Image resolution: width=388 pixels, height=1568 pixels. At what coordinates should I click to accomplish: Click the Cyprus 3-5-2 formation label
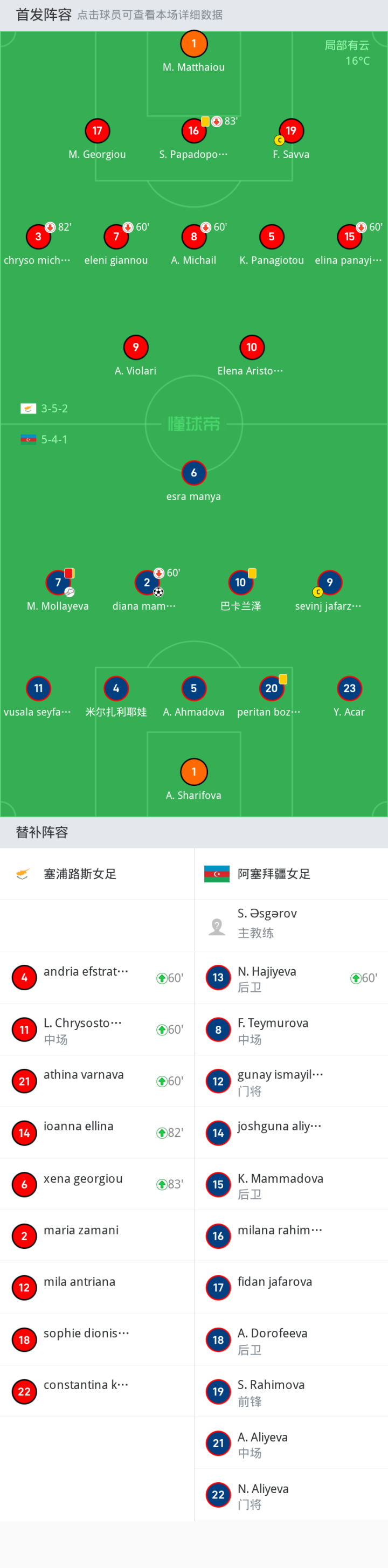click(x=44, y=409)
